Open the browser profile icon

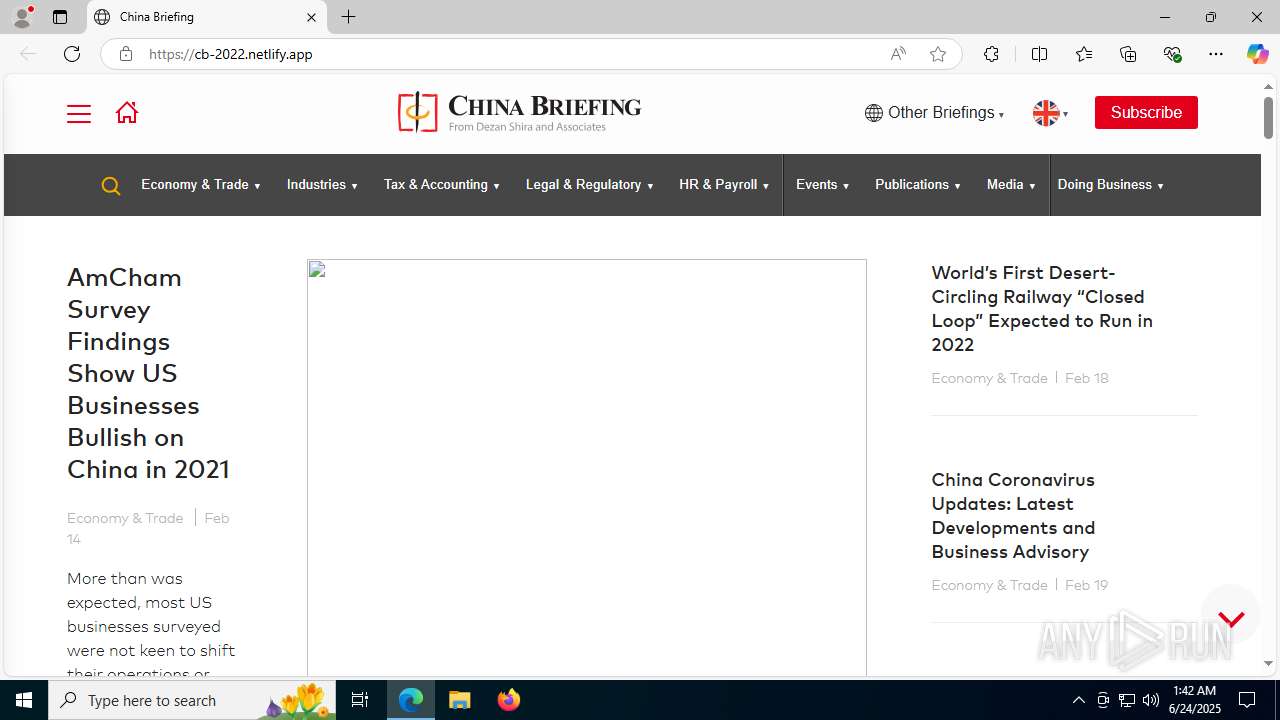click(22, 17)
